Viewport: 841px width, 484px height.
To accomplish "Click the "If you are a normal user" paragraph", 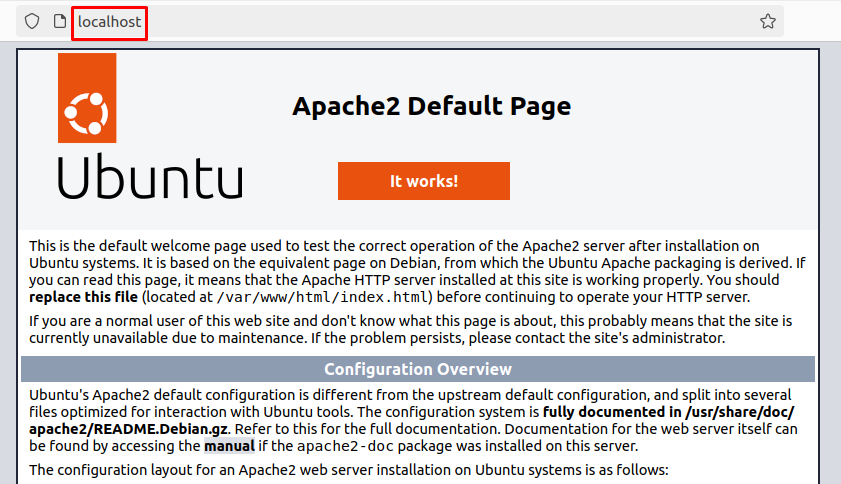I will coord(410,329).
